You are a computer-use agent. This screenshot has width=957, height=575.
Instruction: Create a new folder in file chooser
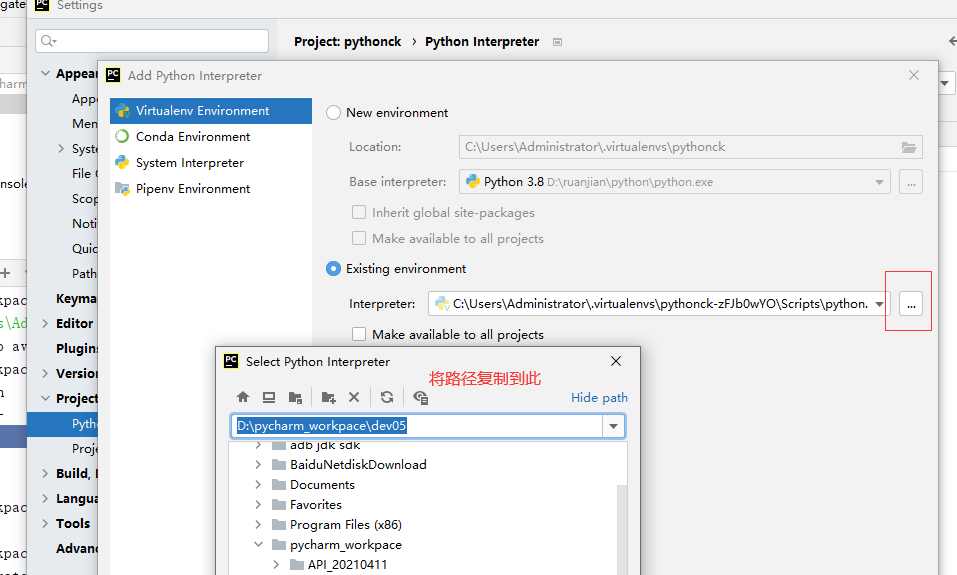[328, 397]
